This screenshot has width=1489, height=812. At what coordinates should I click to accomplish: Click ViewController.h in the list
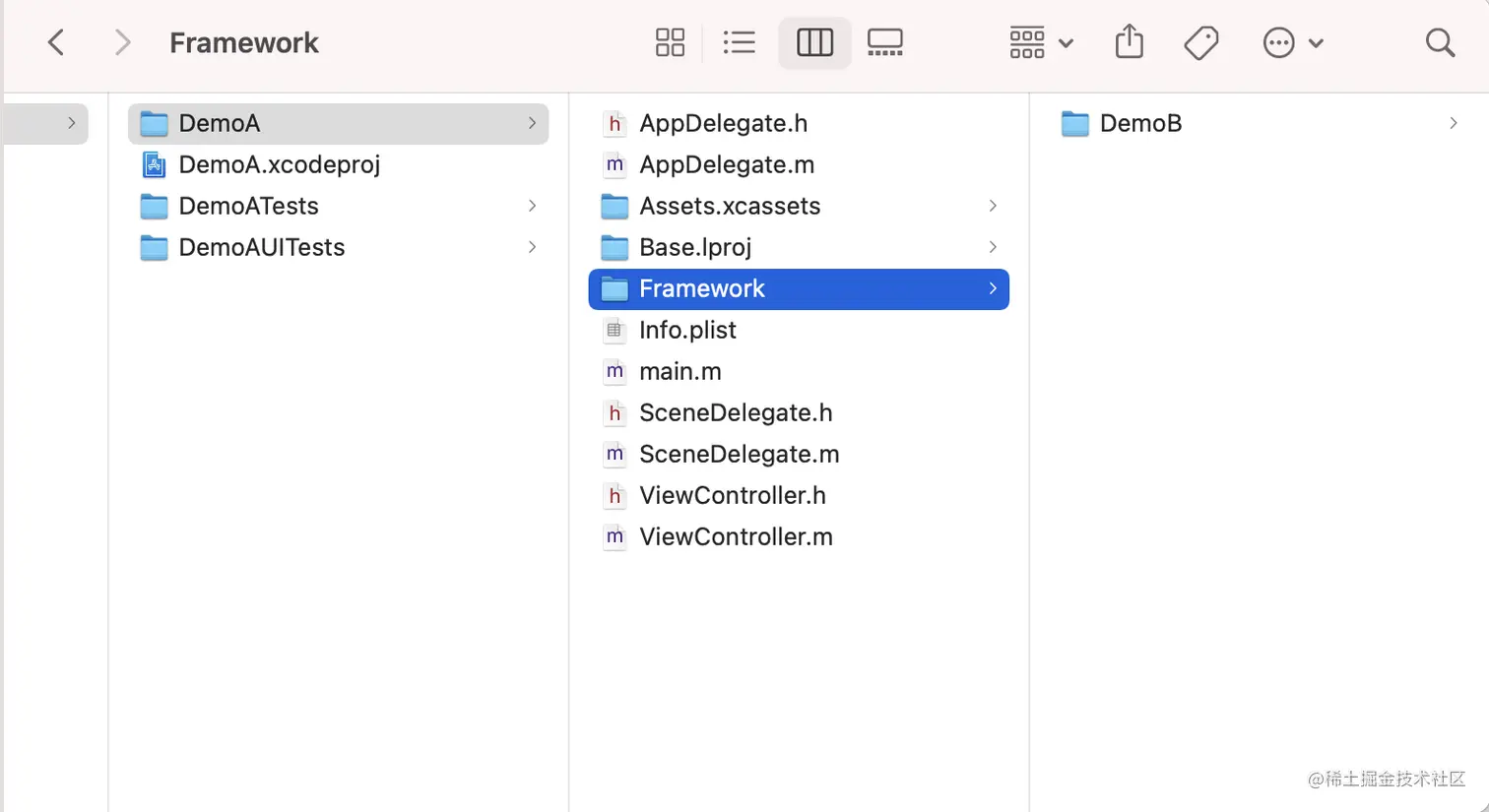coord(735,495)
